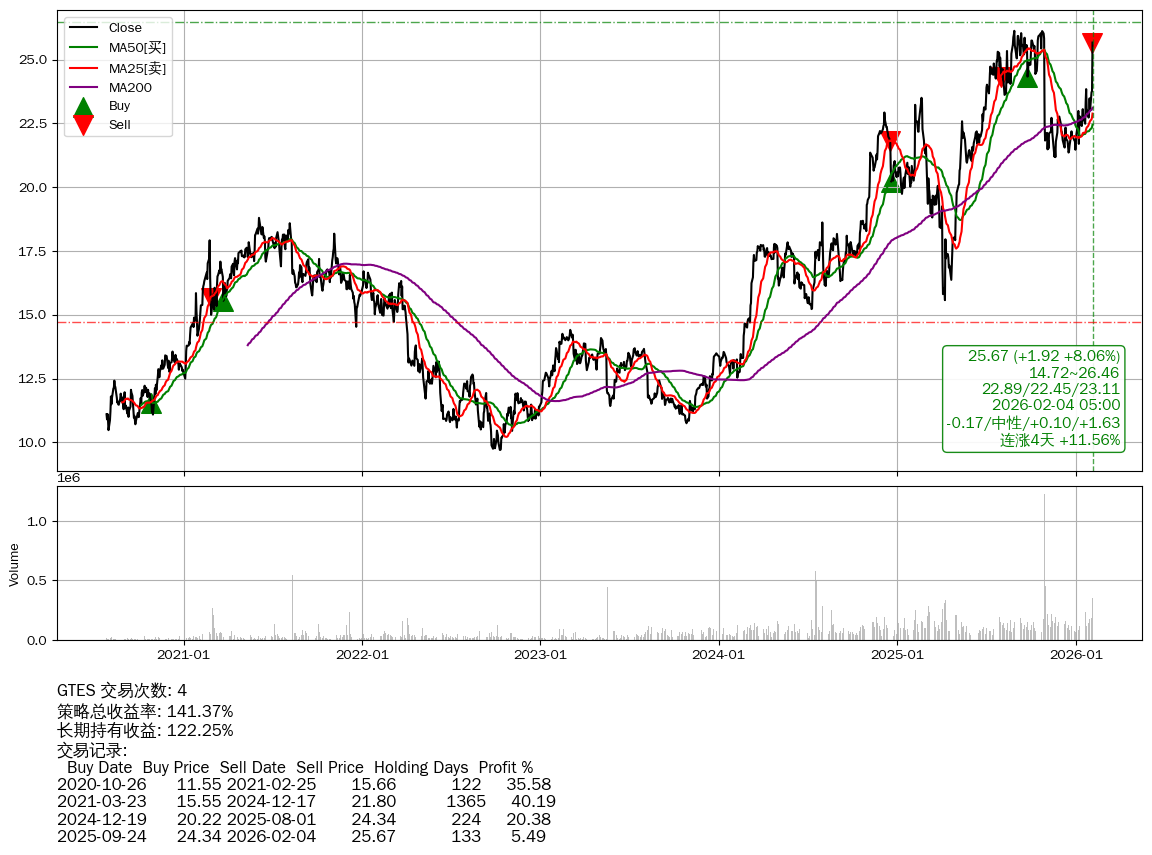The width and height of the screenshot is (1152, 855).
Task: Click the Volume y-axis label
Action: coord(14,564)
